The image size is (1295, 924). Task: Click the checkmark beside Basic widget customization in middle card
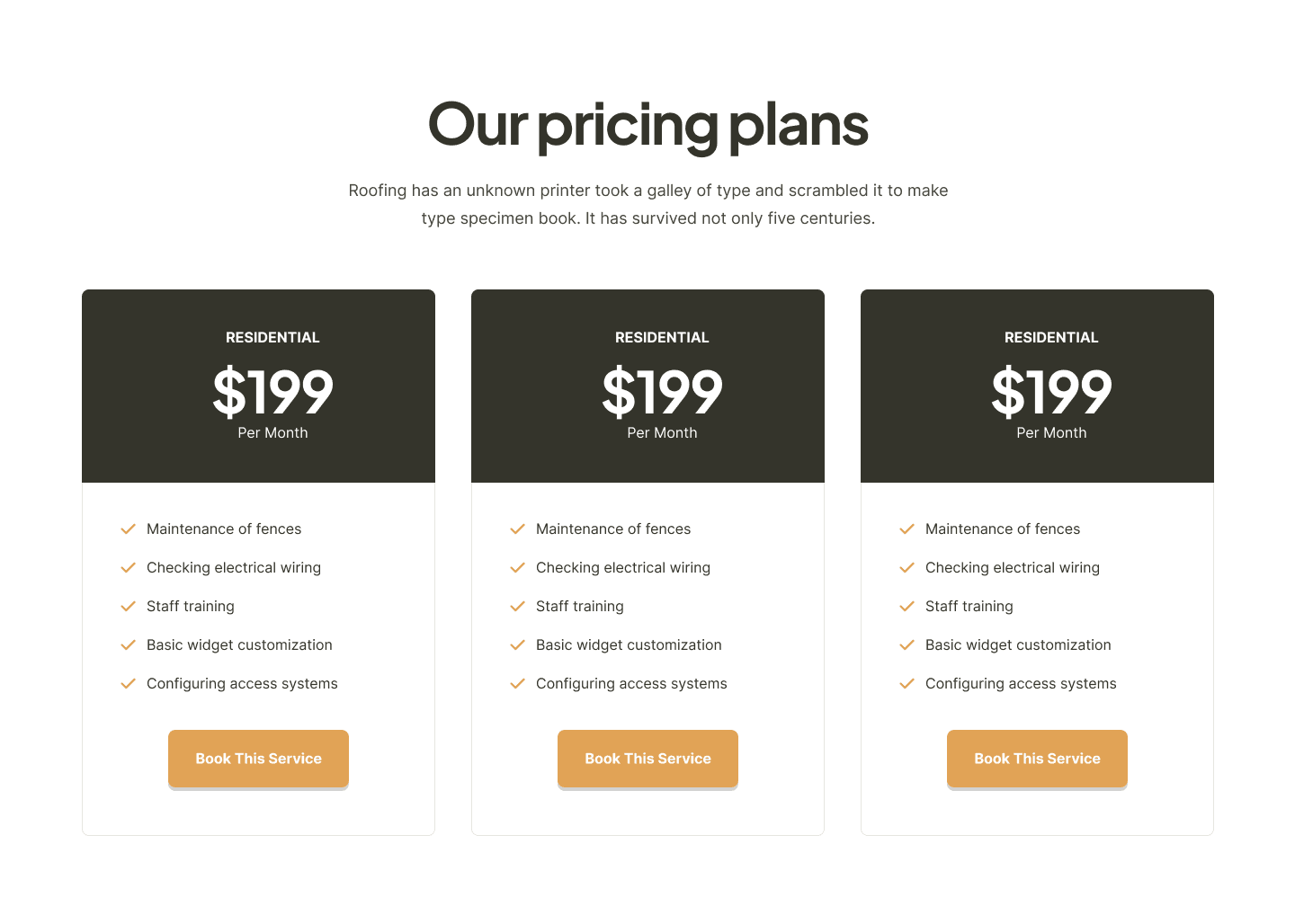[518, 645]
